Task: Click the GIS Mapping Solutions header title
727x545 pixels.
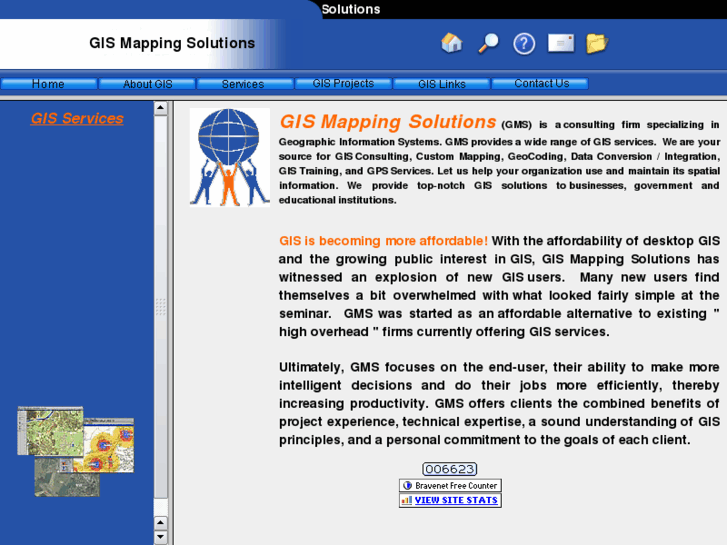Action: pyautogui.click(x=172, y=43)
